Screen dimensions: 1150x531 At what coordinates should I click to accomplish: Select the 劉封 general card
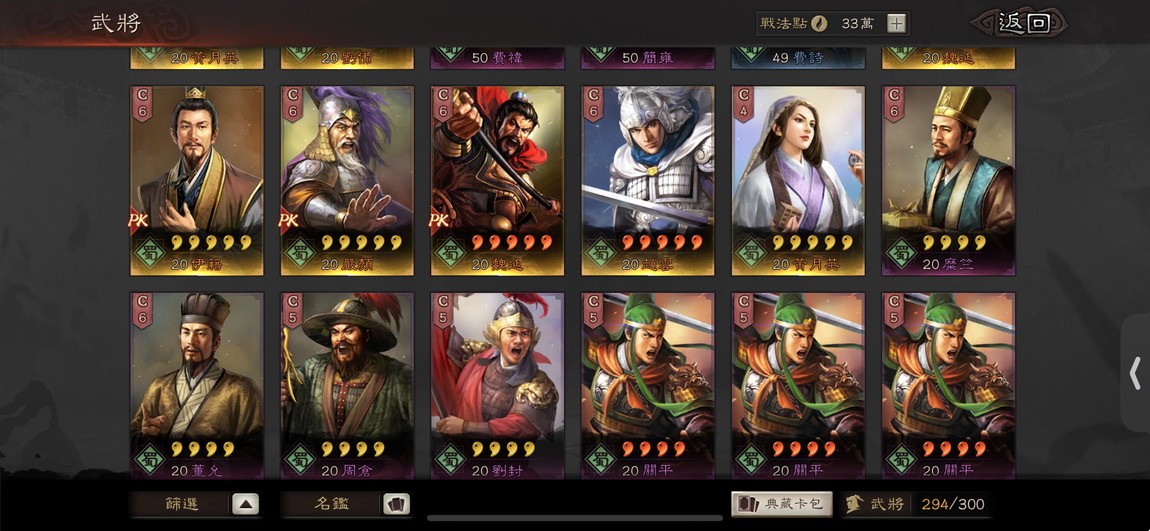497,386
